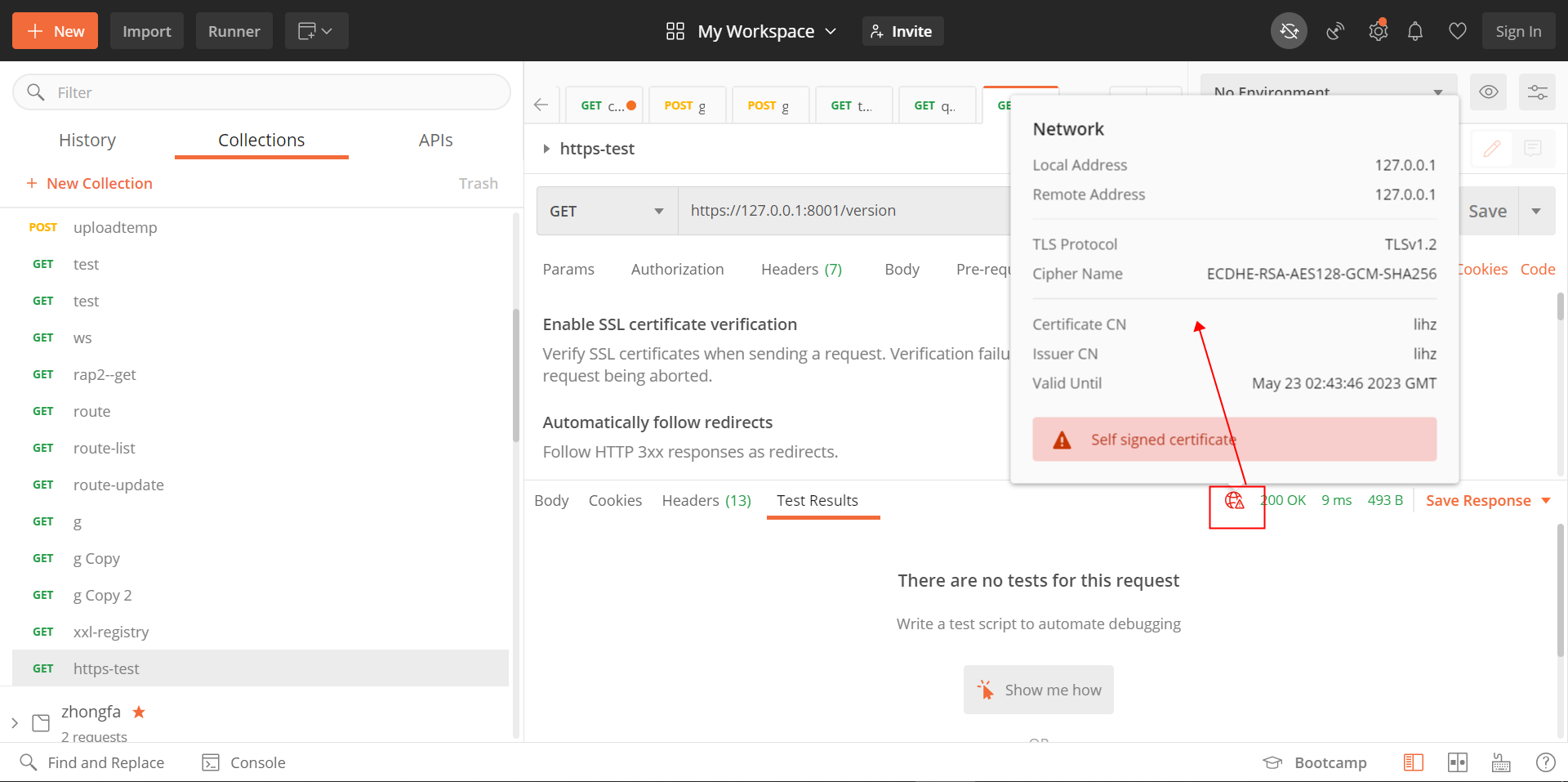Screen dimensions: 1568x782
Task: Open the Save button dropdown arrow
Action: click(x=1536, y=211)
